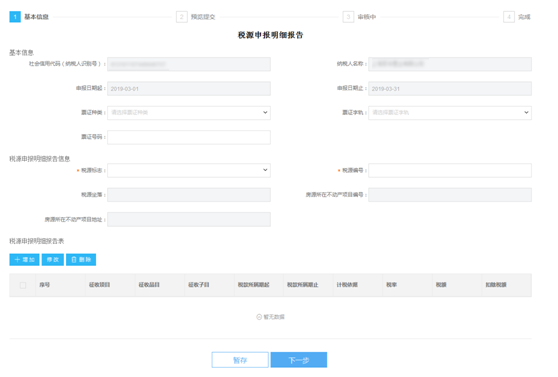Select step 3 审核中 in progress bar
558x377 pixels.
point(359,17)
